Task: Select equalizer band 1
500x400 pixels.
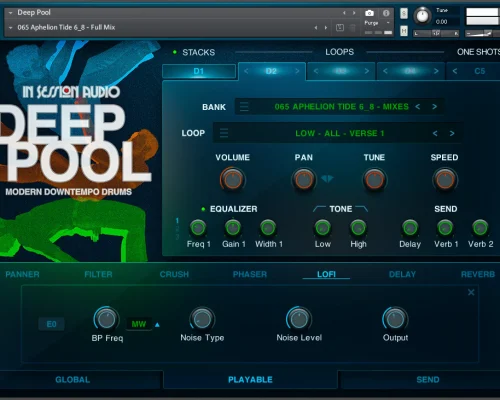Action: (x=177, y=221)
